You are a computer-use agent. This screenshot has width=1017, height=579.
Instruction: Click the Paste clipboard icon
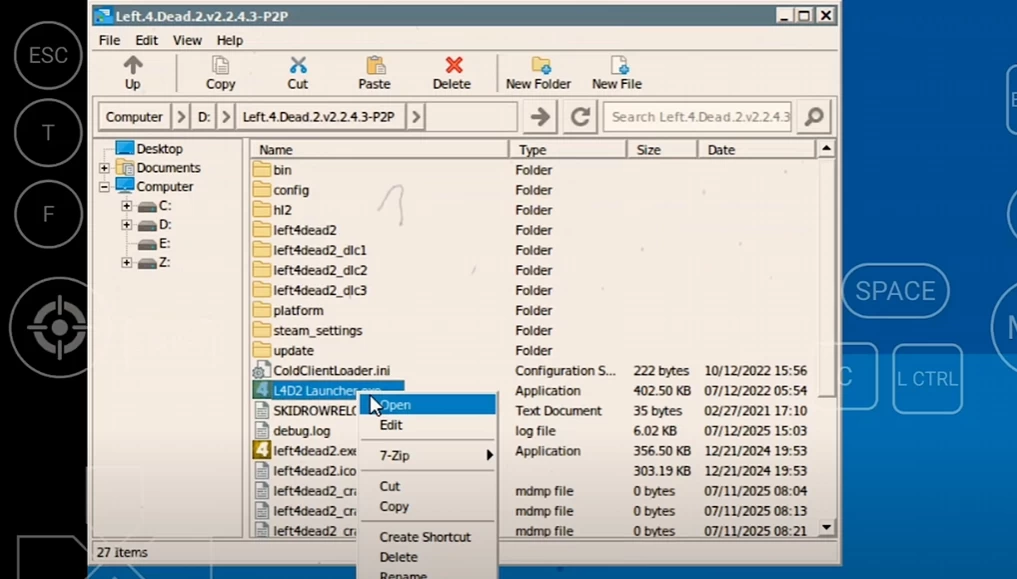[375, 66]
